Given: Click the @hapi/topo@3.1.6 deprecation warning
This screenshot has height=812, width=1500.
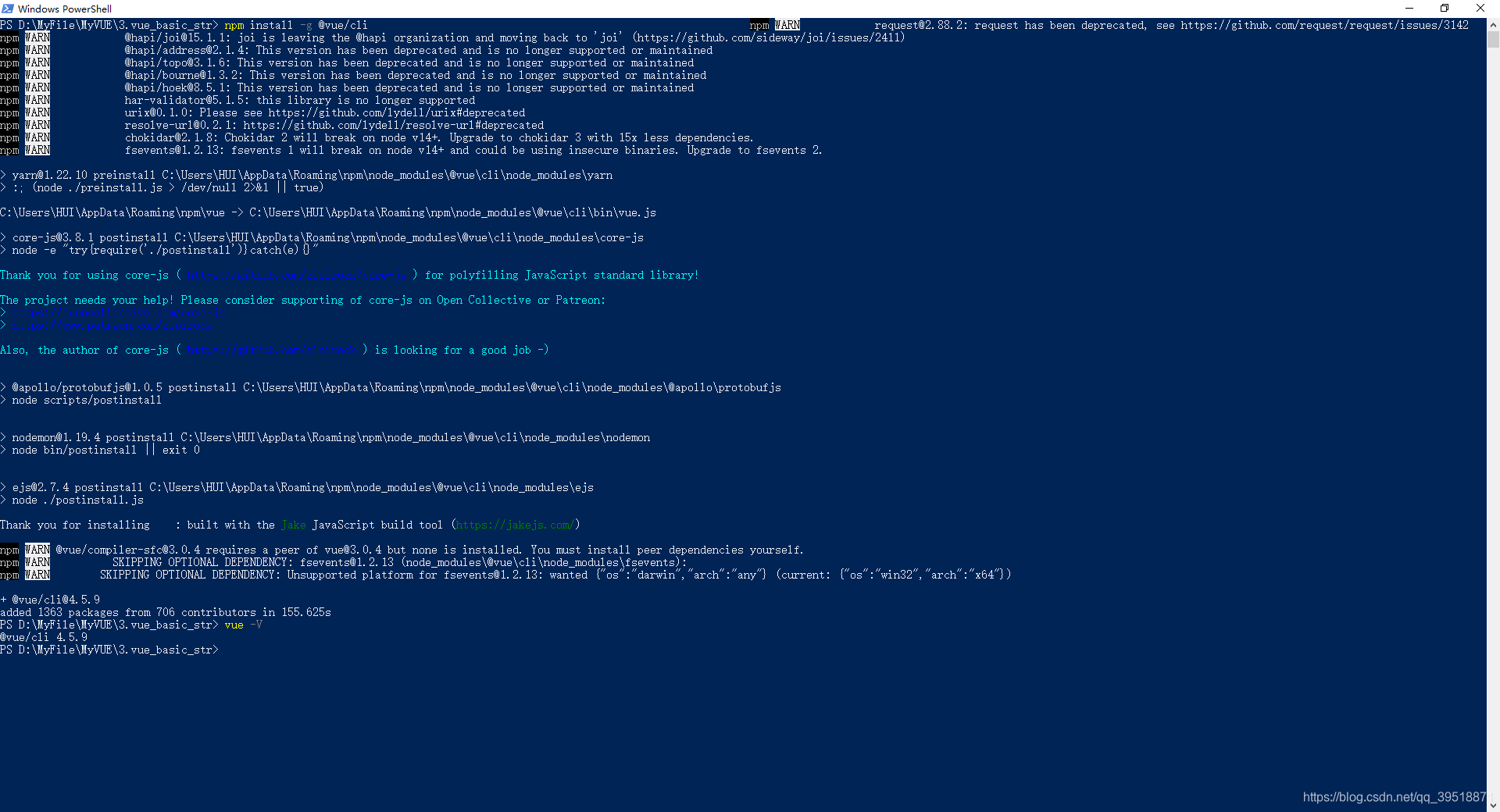Looking at the screenshot, I should point(347,62).
